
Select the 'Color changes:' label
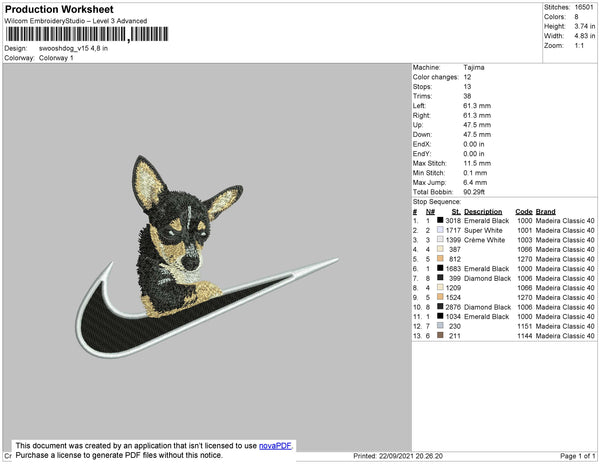tap(435, 77)
